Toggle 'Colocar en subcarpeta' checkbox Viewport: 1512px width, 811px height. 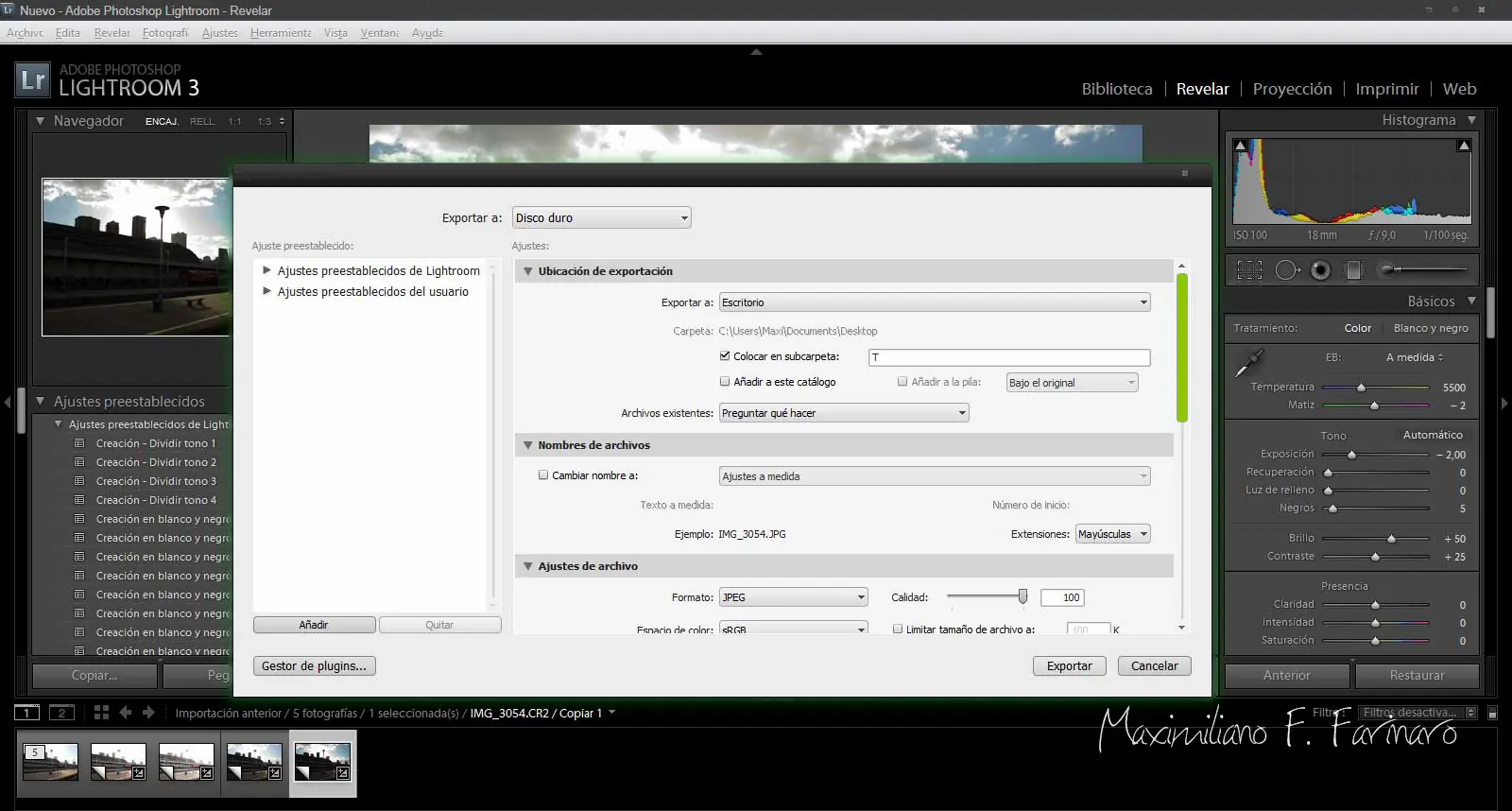pyautogui.click(x=725, y=356)
